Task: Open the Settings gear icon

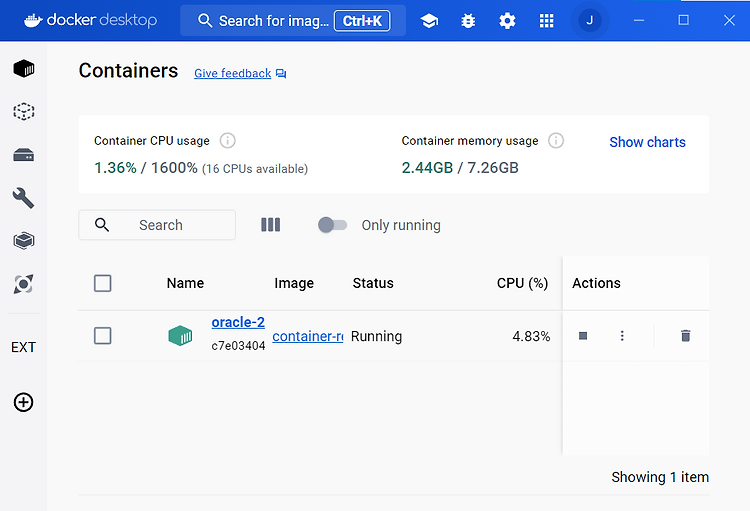Action: 507,21
